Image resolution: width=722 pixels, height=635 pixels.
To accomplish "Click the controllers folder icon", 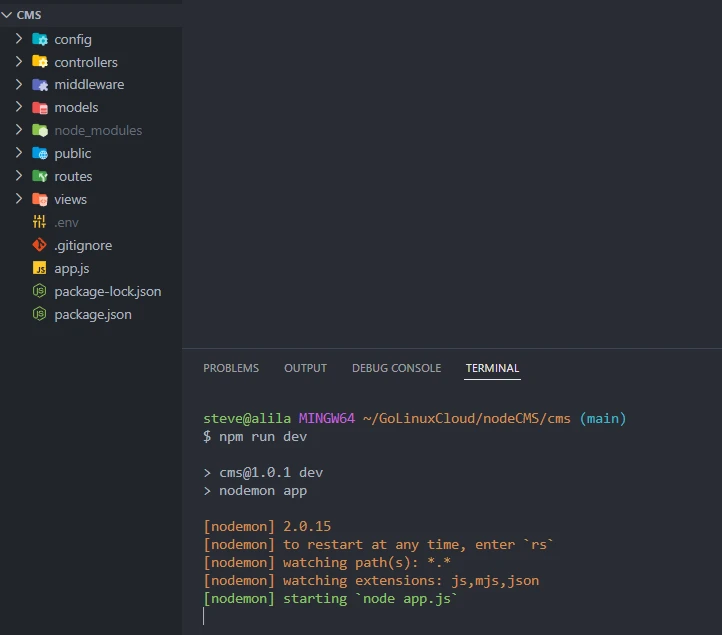I will click(40, 62).
